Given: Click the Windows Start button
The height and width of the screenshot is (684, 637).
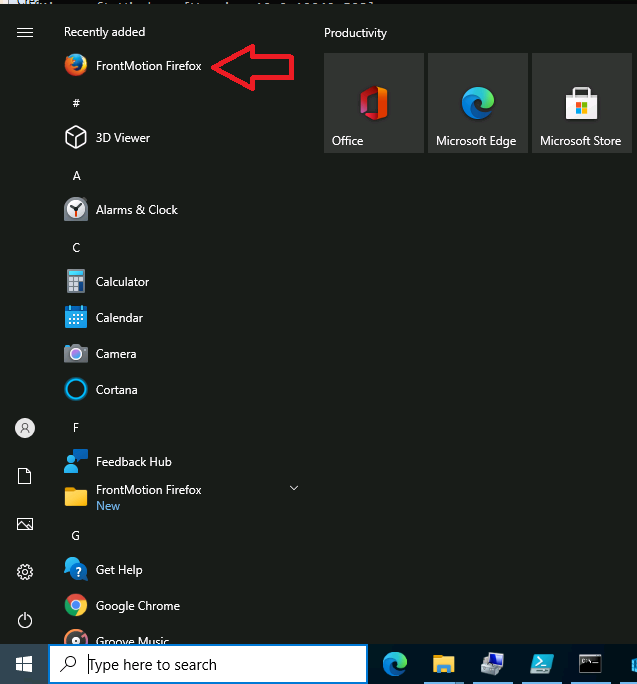Looking at the screenshot, I should point(24,664).
